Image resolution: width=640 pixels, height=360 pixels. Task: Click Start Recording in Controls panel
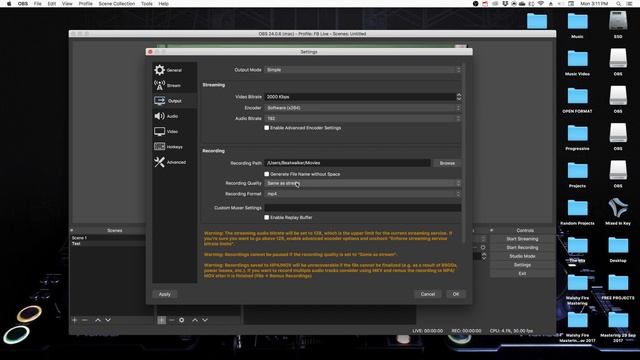click(x=522, y=247)
